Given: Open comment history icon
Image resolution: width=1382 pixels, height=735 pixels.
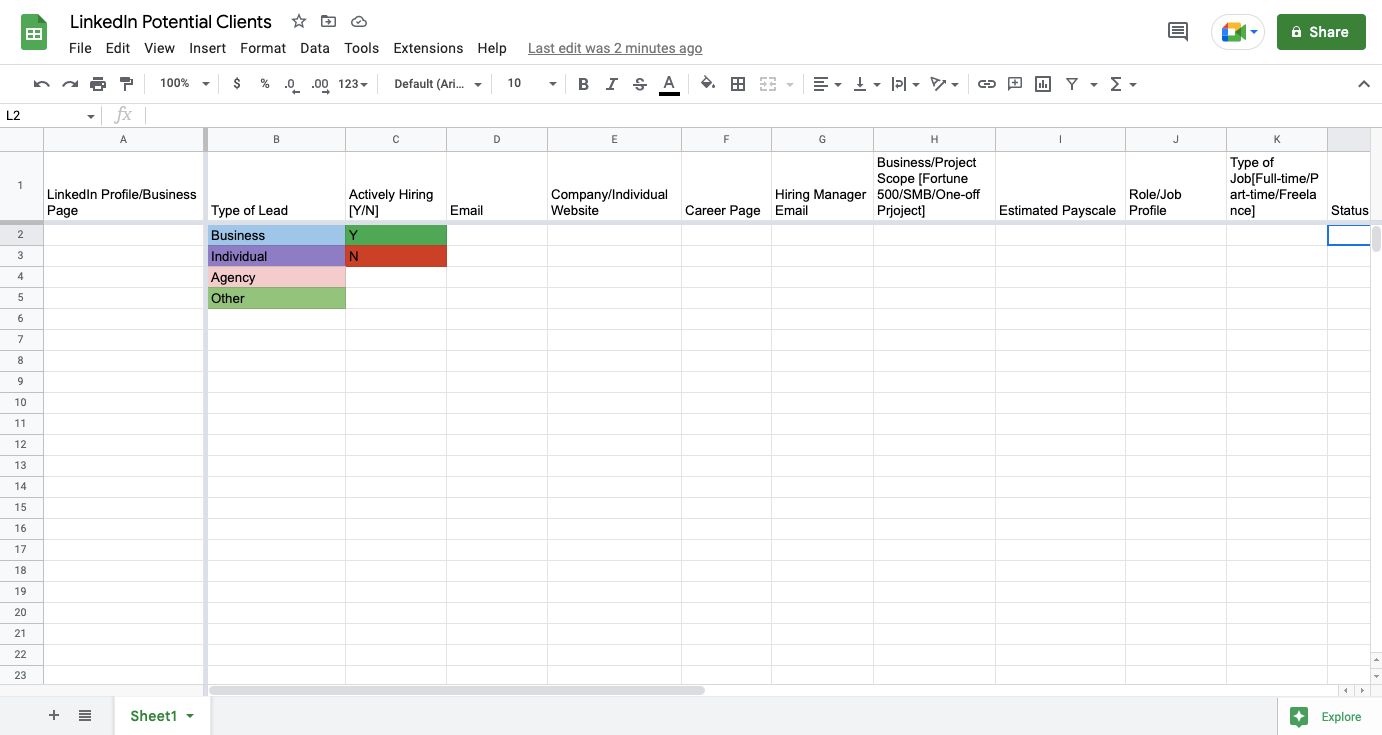Looking at the screenshot, I should click(1178, 32).
